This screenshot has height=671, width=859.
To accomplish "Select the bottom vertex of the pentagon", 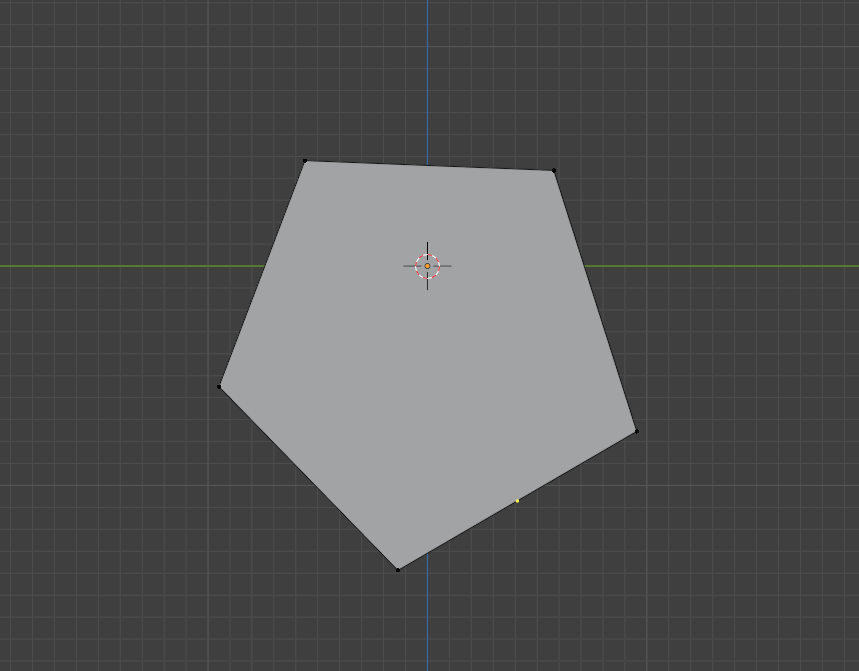I will pos(398,570).
